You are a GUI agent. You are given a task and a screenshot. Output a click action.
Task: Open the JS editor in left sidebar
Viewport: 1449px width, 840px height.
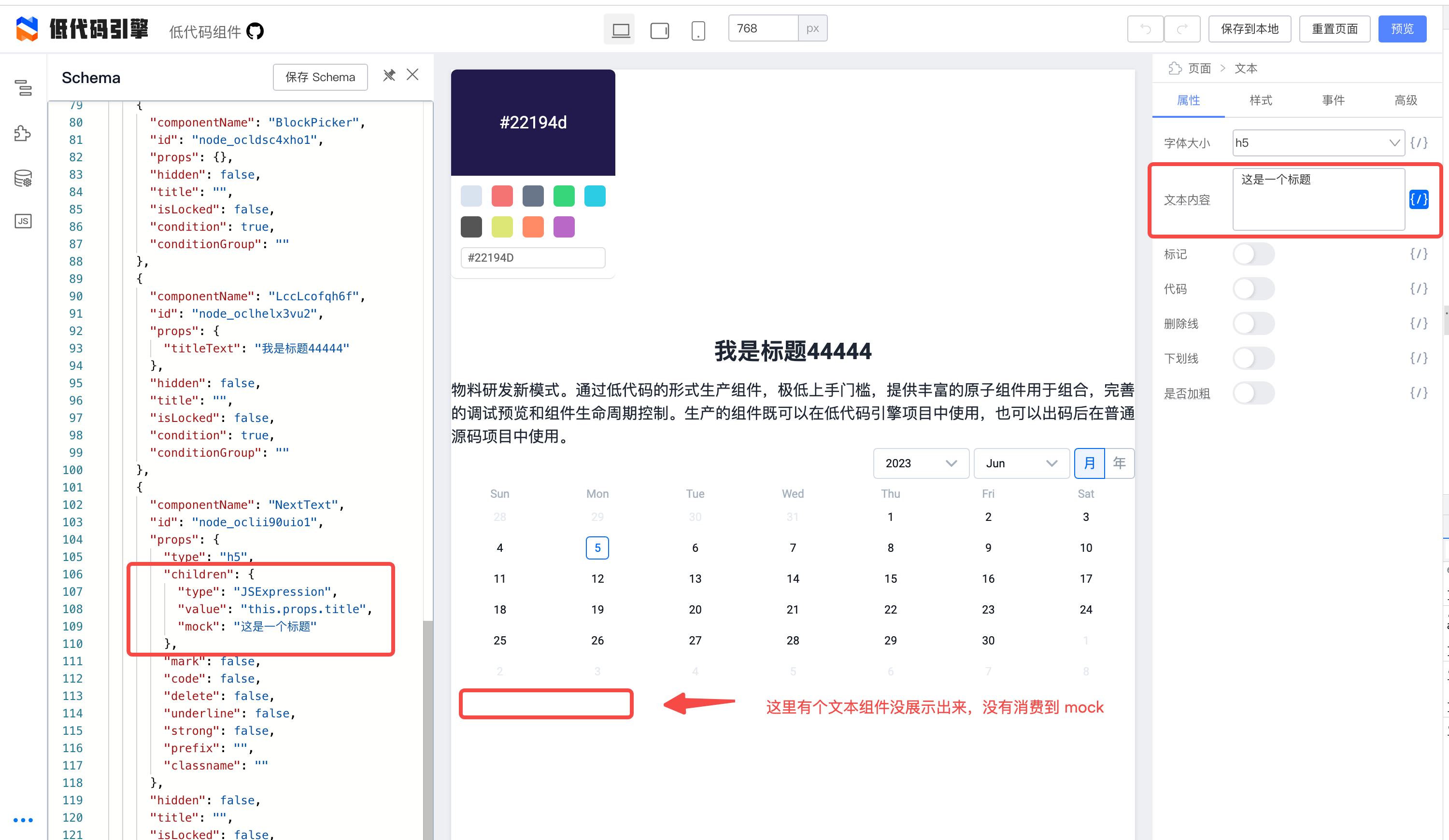(x=23, y=221)
